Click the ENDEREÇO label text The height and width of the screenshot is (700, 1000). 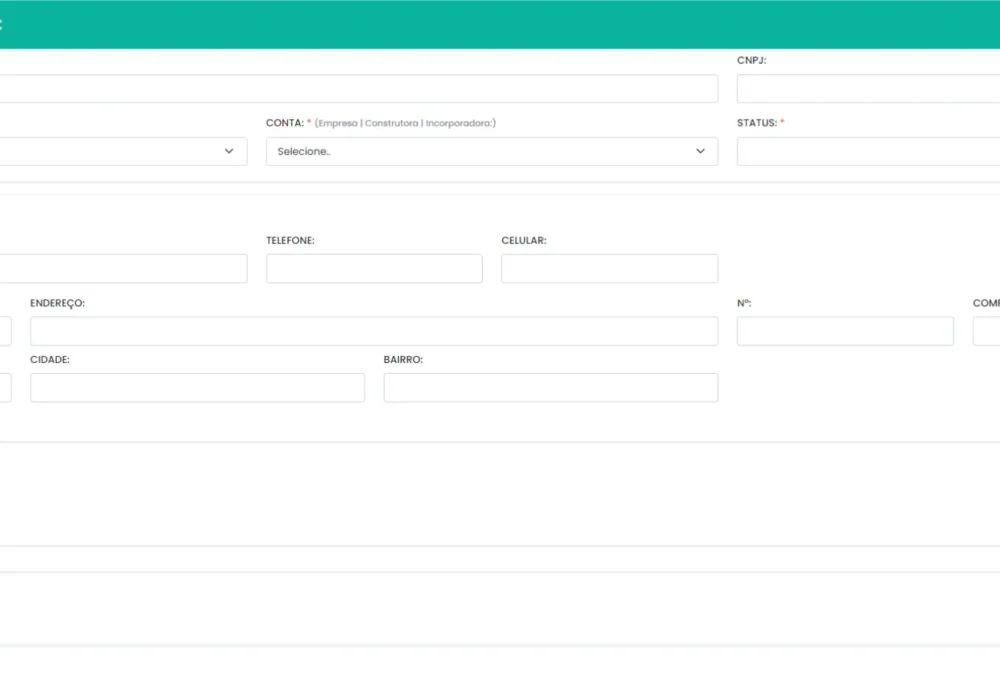tap(57, 302)
